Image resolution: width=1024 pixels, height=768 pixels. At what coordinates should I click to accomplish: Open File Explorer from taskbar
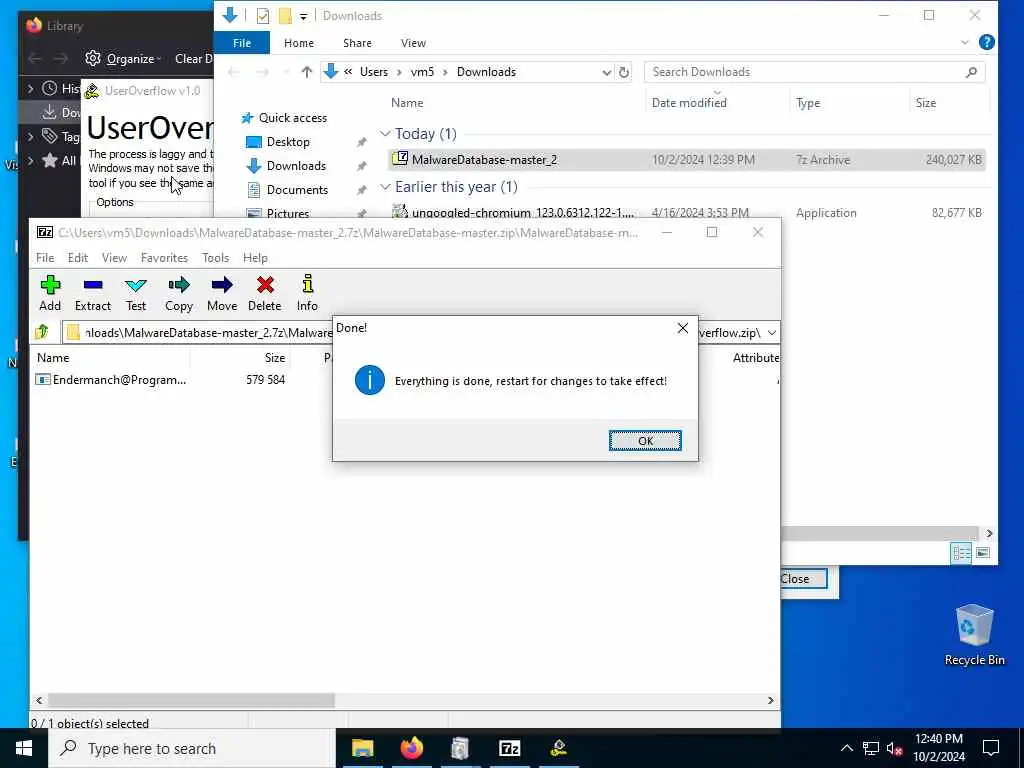click(x=362, y=748)
